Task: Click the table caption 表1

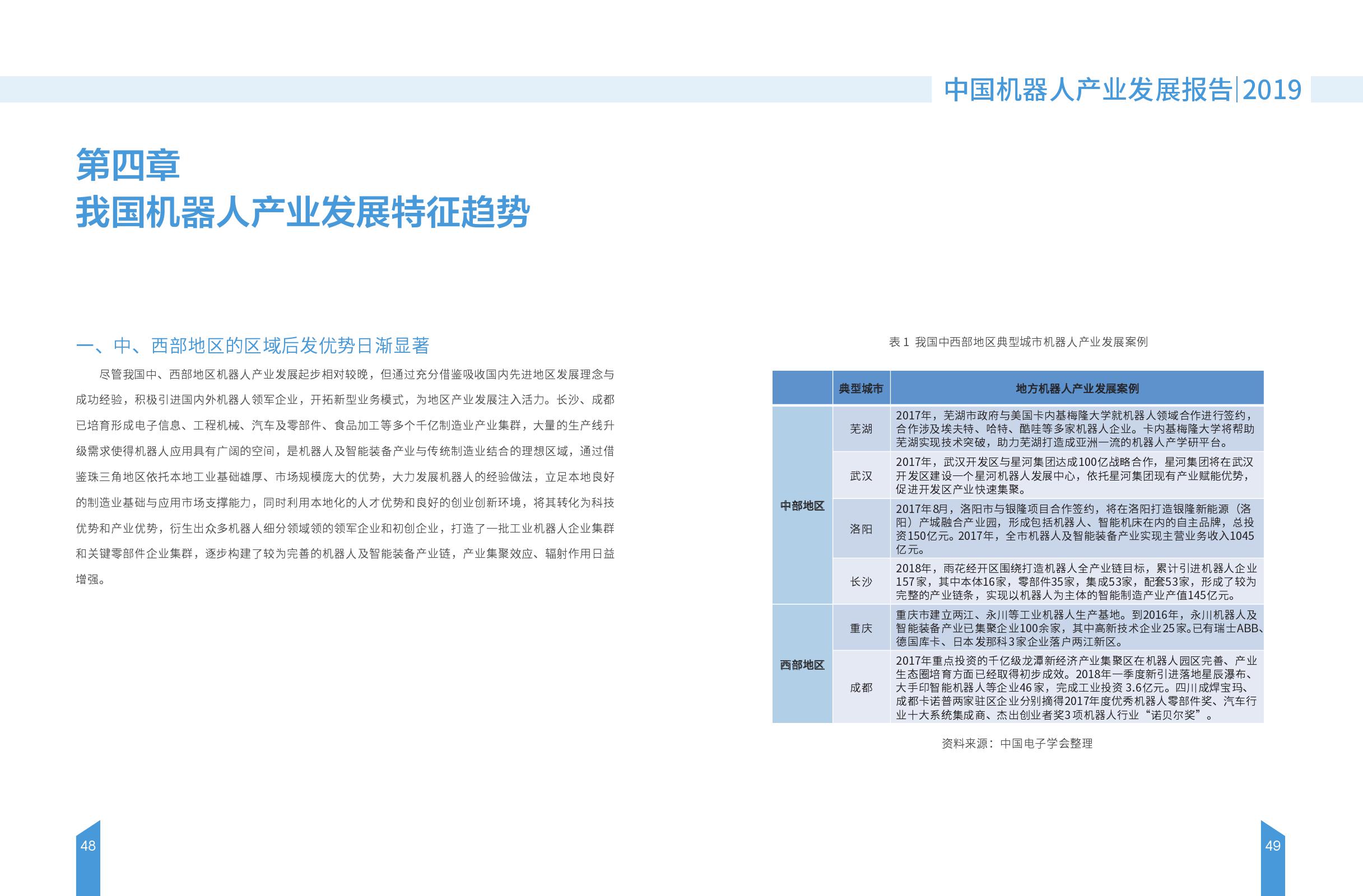Action: [x=1018, y=342]
